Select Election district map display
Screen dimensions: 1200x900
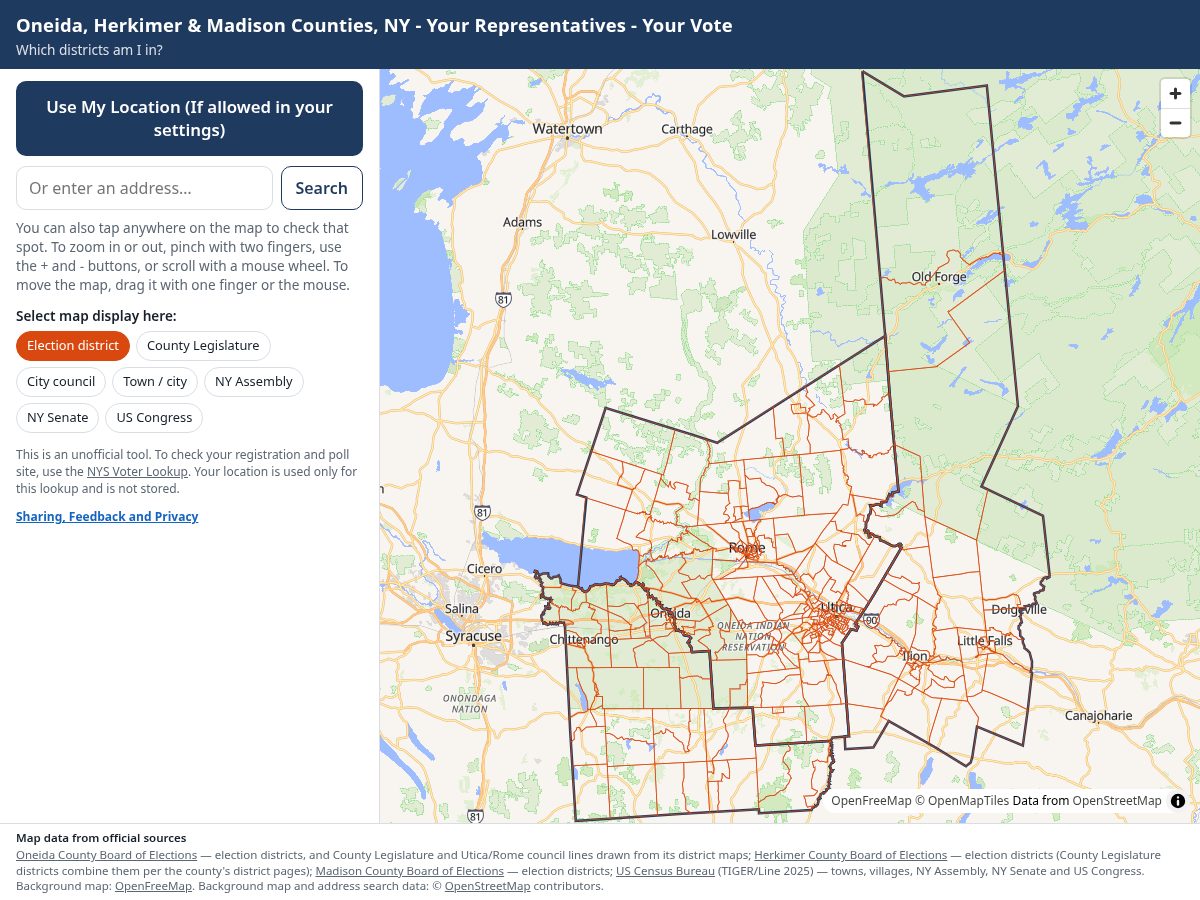(x=73, y=346)
